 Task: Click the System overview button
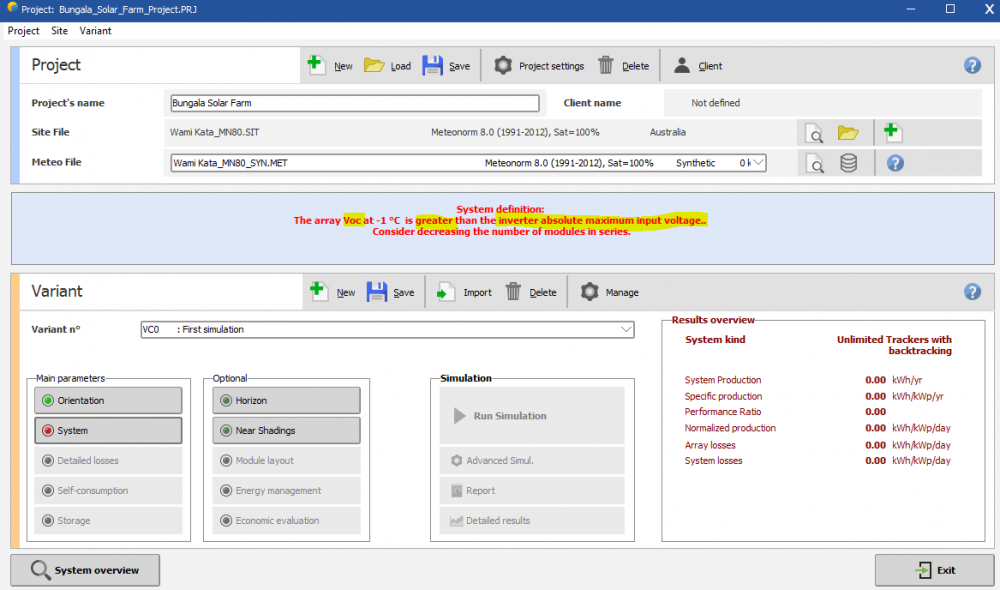click(x=84, y=570)
